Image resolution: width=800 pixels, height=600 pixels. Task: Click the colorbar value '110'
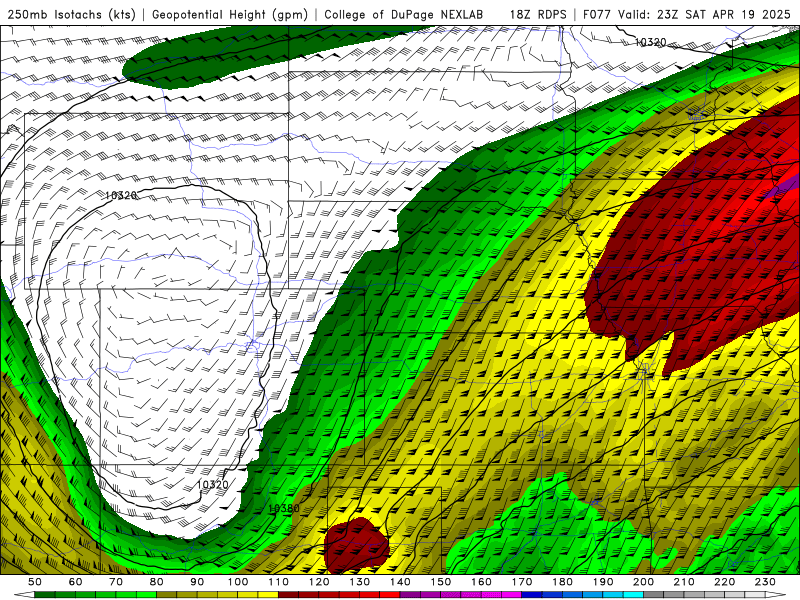(x=279, y=582)
